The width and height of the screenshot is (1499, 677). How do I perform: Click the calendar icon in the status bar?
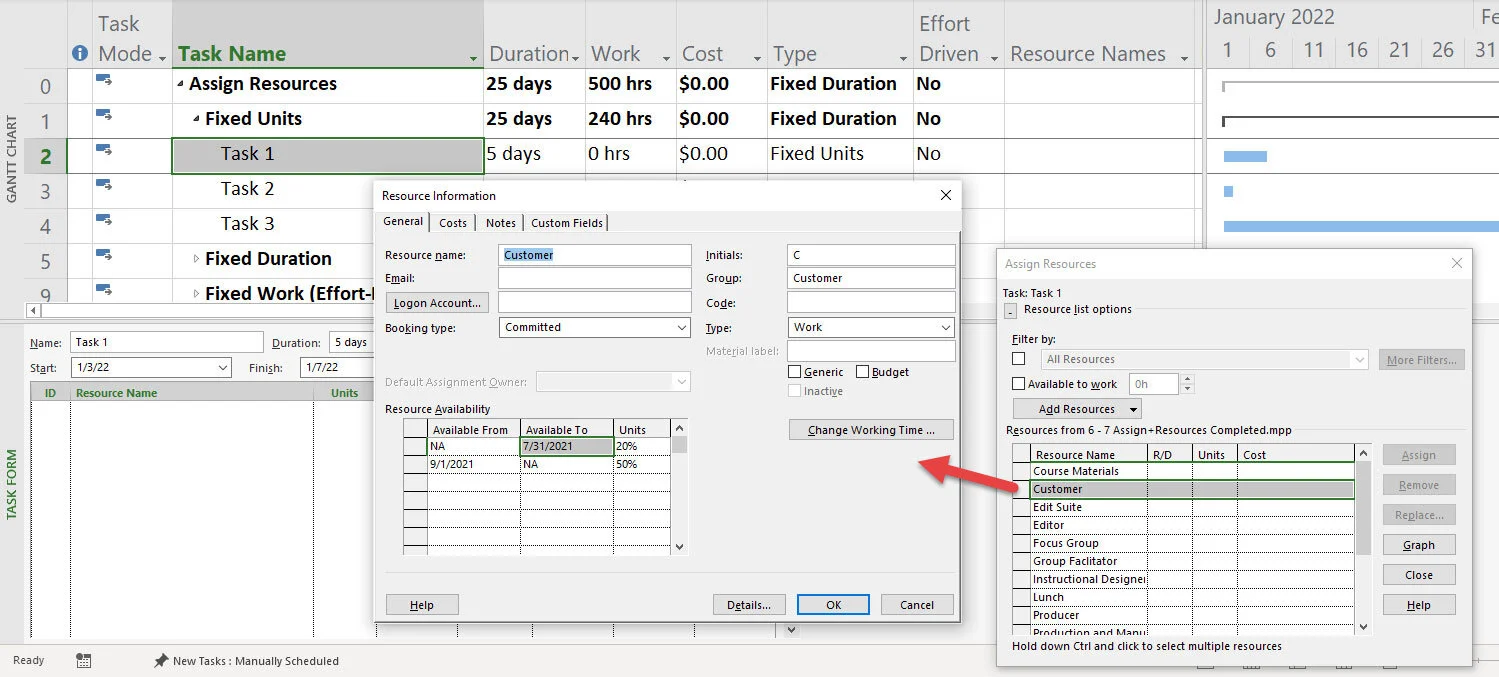84,661
